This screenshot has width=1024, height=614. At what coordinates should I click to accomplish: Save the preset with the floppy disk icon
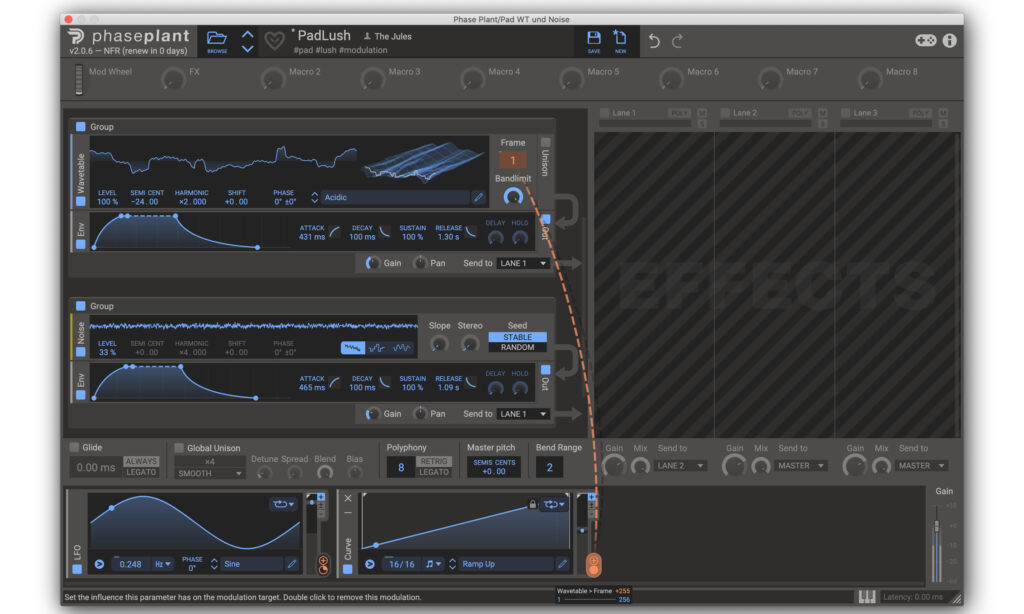(594, 39)
